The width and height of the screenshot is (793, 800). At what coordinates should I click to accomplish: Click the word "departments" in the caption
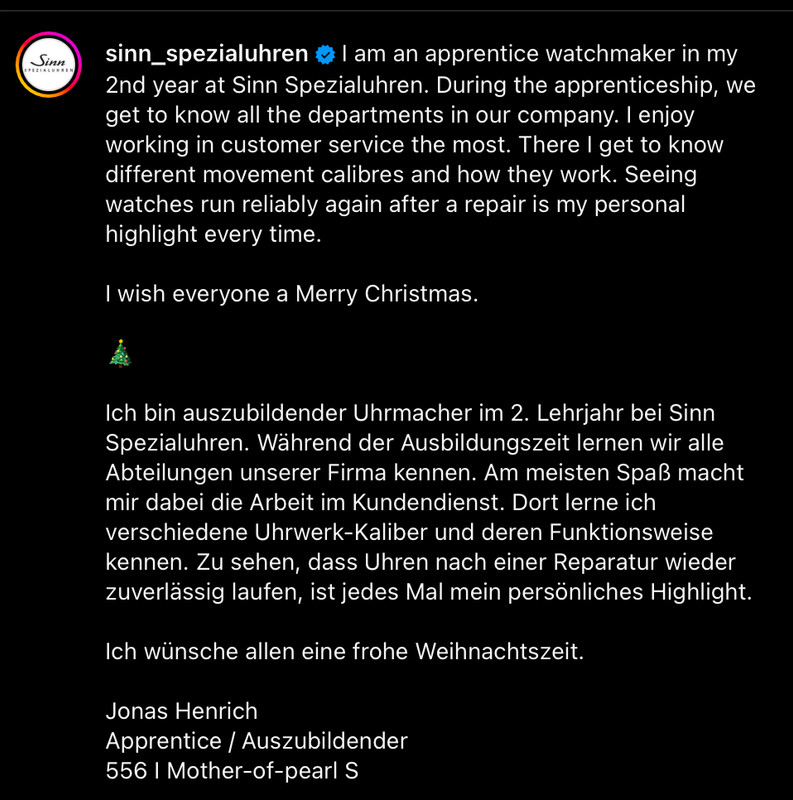376,115
